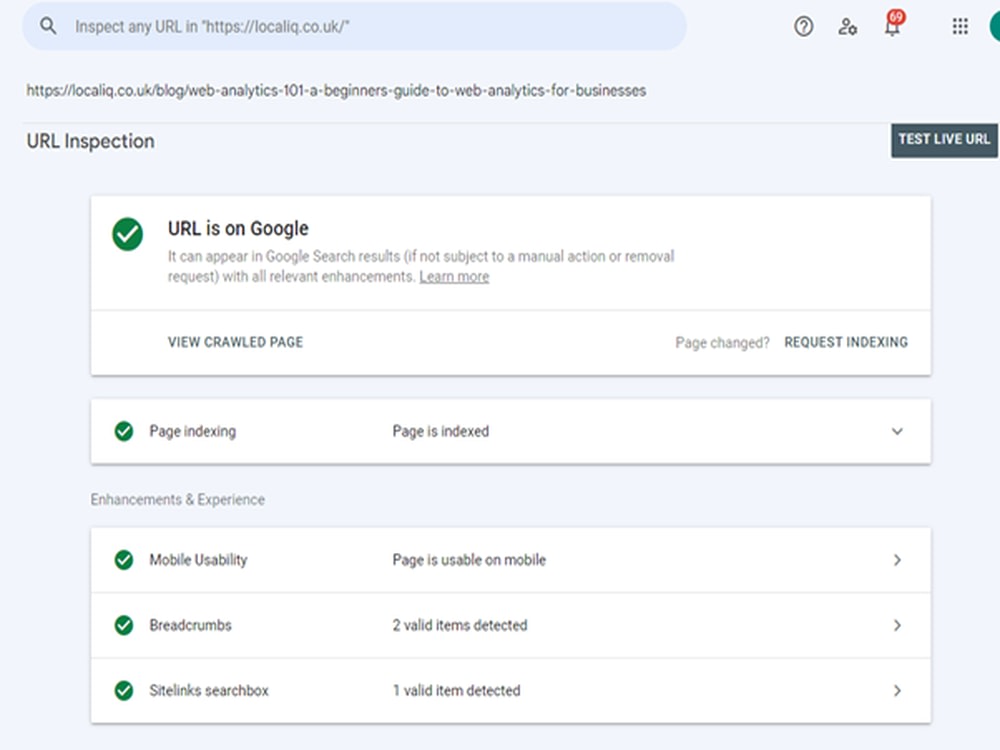Screen dimensions: 1000x750
Task: Click the Sitelinks searchbox green check icon
Action: (x=124, y=690)
